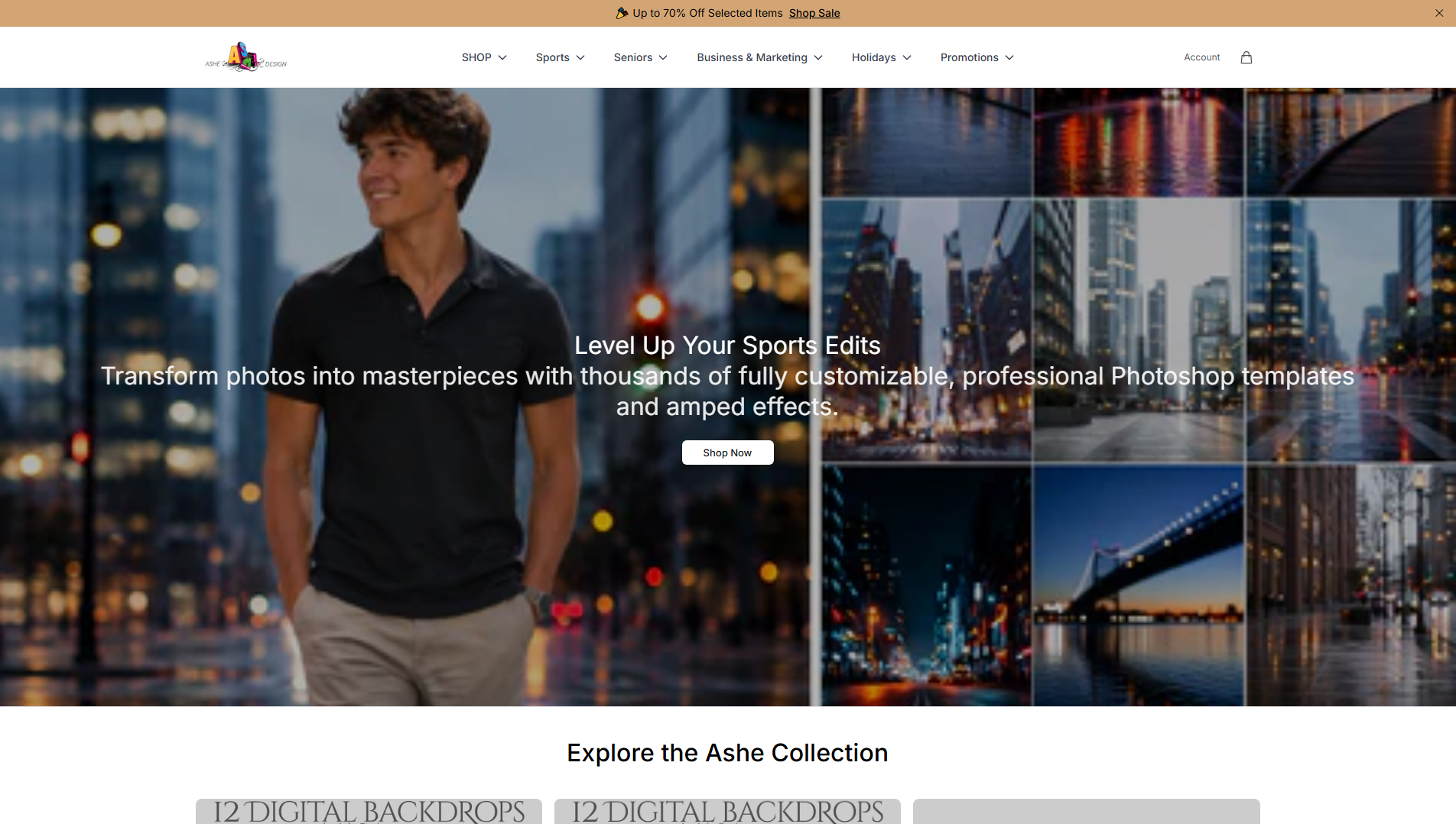
Task: Dismiss the sale announcement banner
Action: [x=1439, y=13]
